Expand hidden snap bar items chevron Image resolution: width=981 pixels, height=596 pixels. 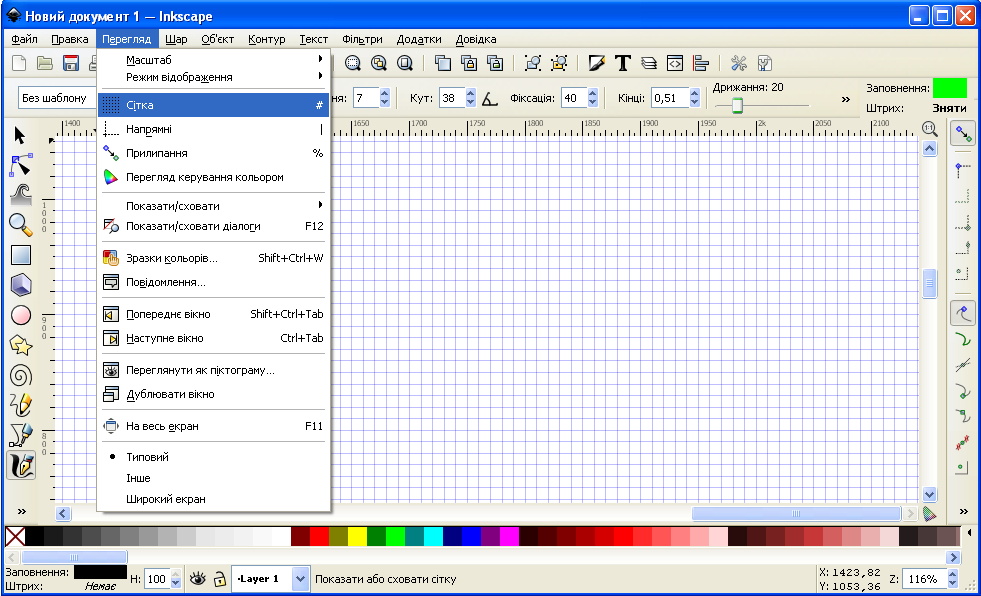(963, 512)
